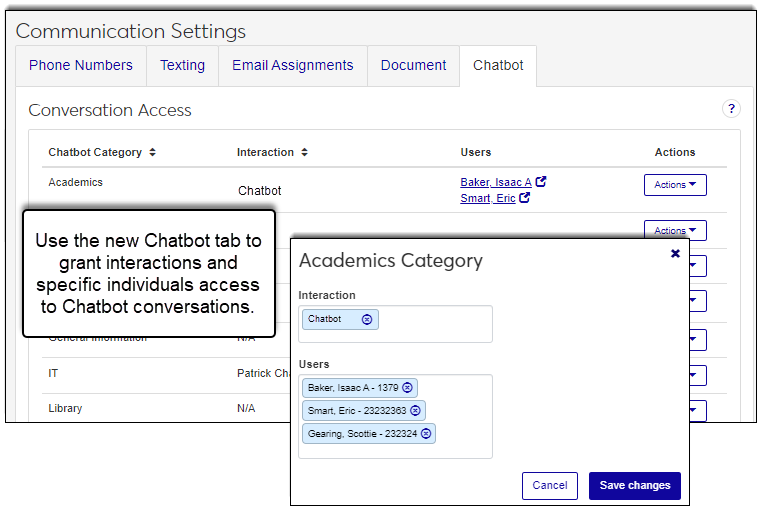
Task: Open the help question mark icon
Action: 731,109
